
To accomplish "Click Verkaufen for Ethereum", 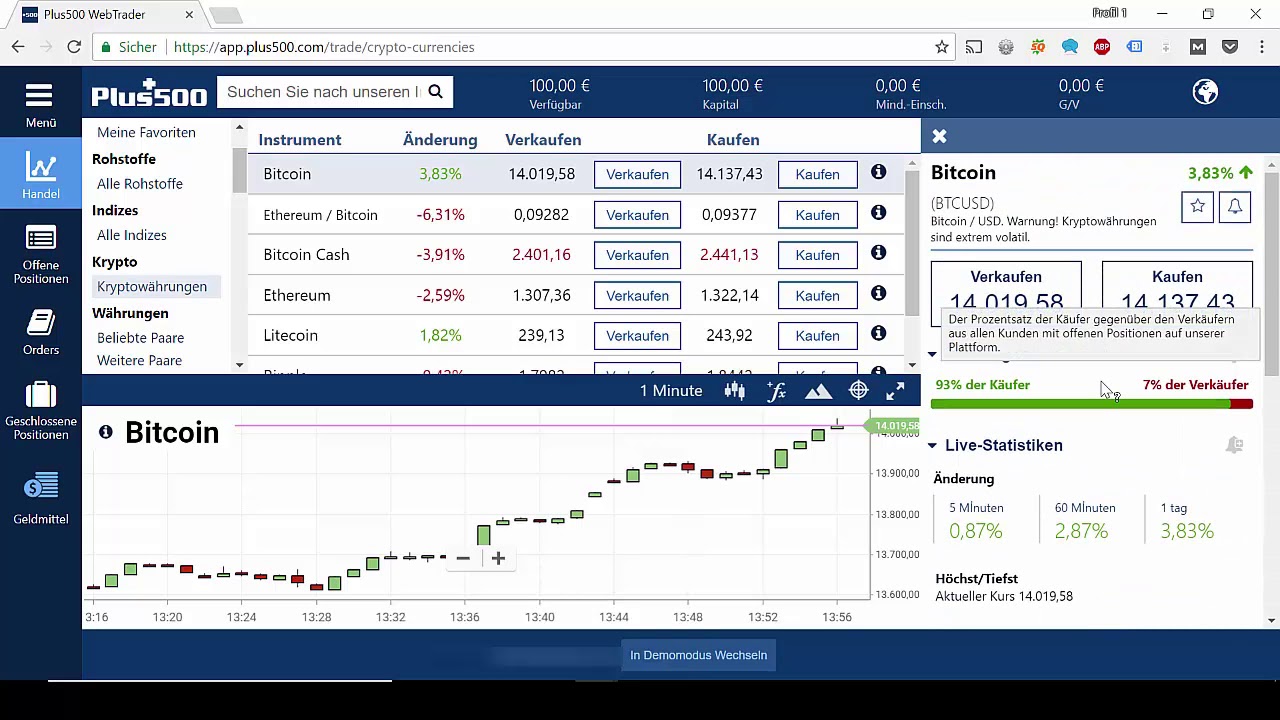I will pos(637,295).
